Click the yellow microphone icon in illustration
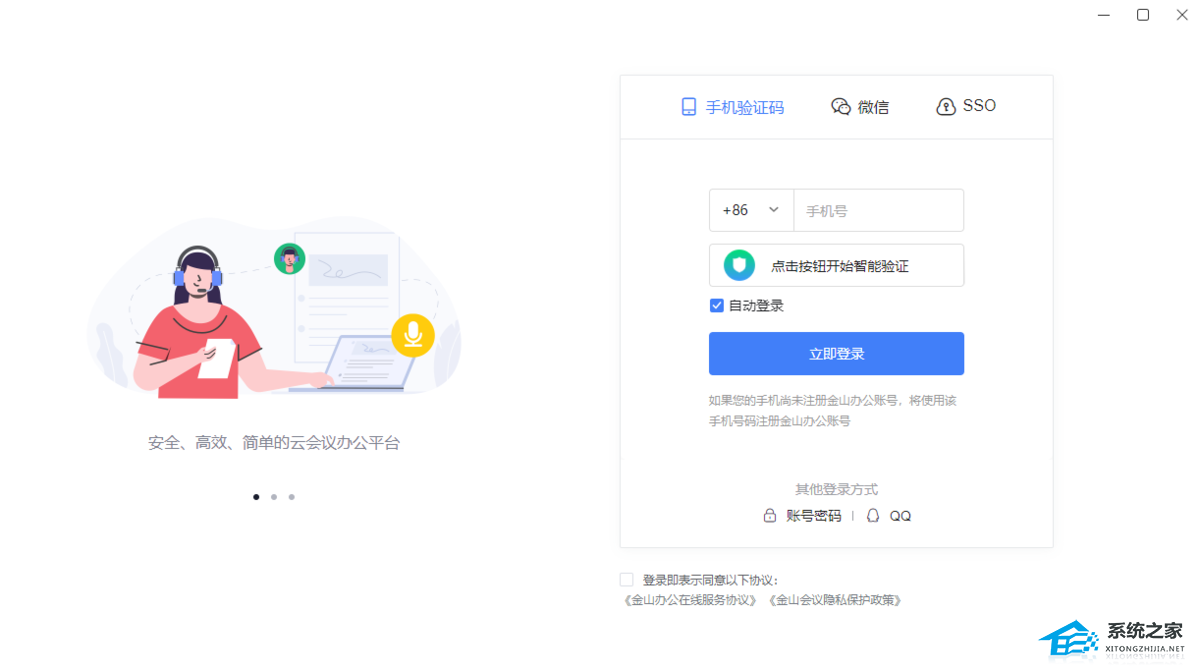This screenshot has height=667, width=1200. (412, 335)
